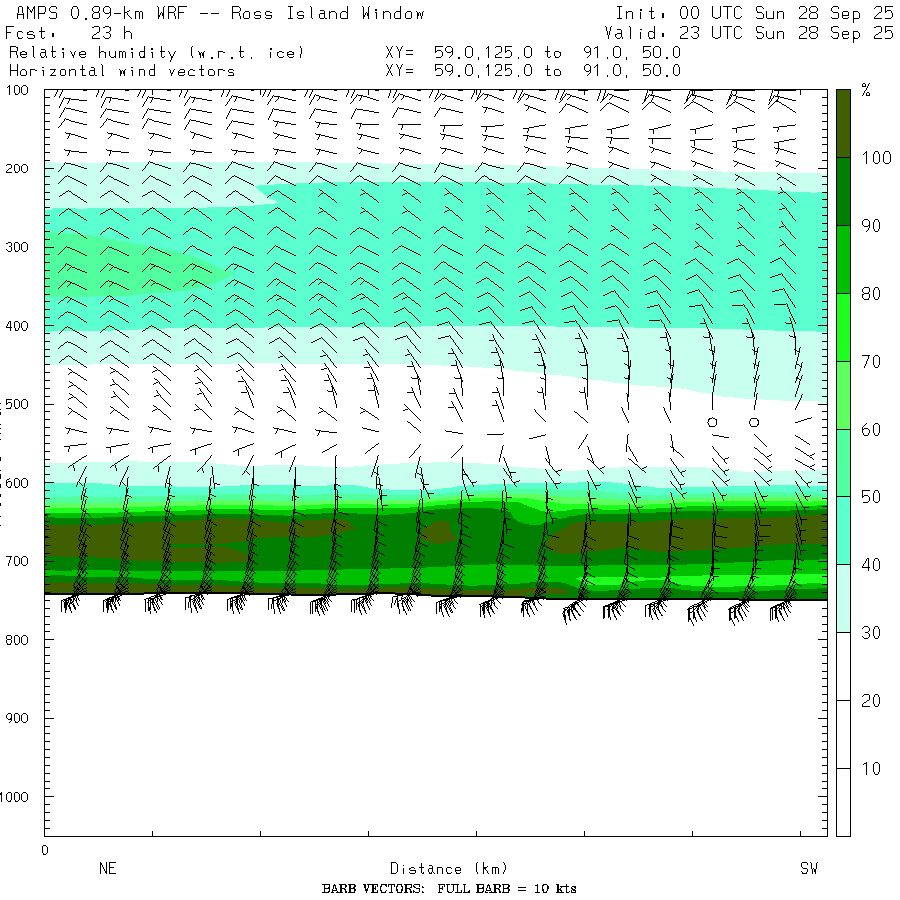Click the 'Horizontal wind vectors' label
900x900 pixels.
click(122, 71)
